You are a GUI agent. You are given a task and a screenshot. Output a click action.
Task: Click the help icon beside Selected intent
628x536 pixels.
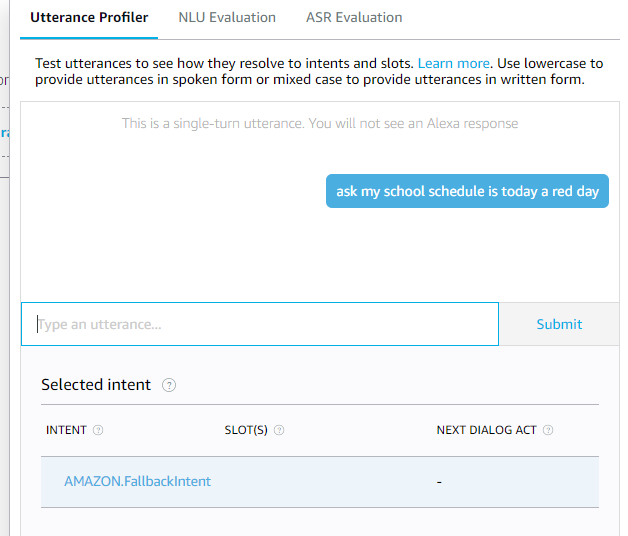point(169,385)
